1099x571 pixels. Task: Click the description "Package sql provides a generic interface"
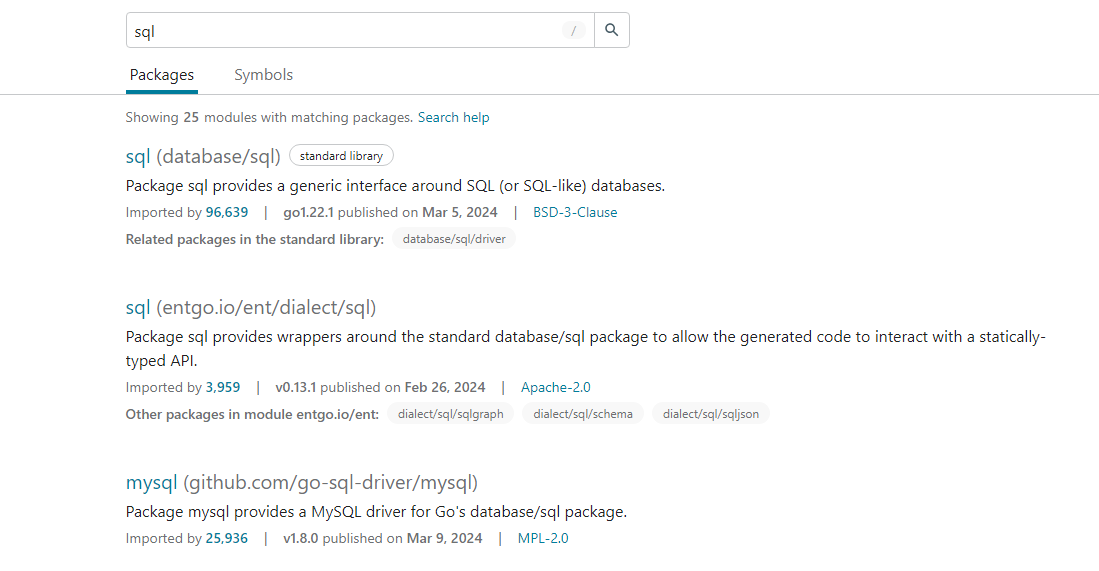[x=395, y=186]
